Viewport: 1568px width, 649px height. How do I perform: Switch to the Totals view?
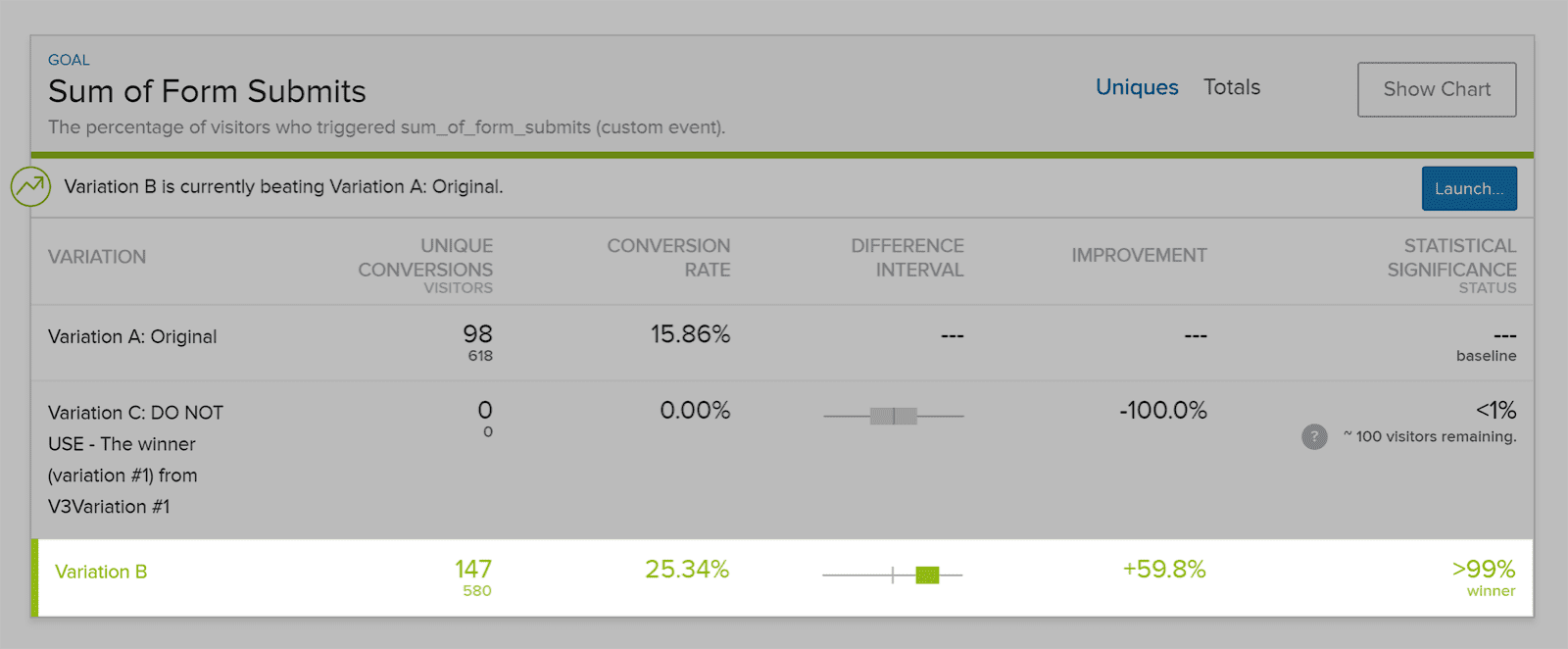click(1232, 87)
